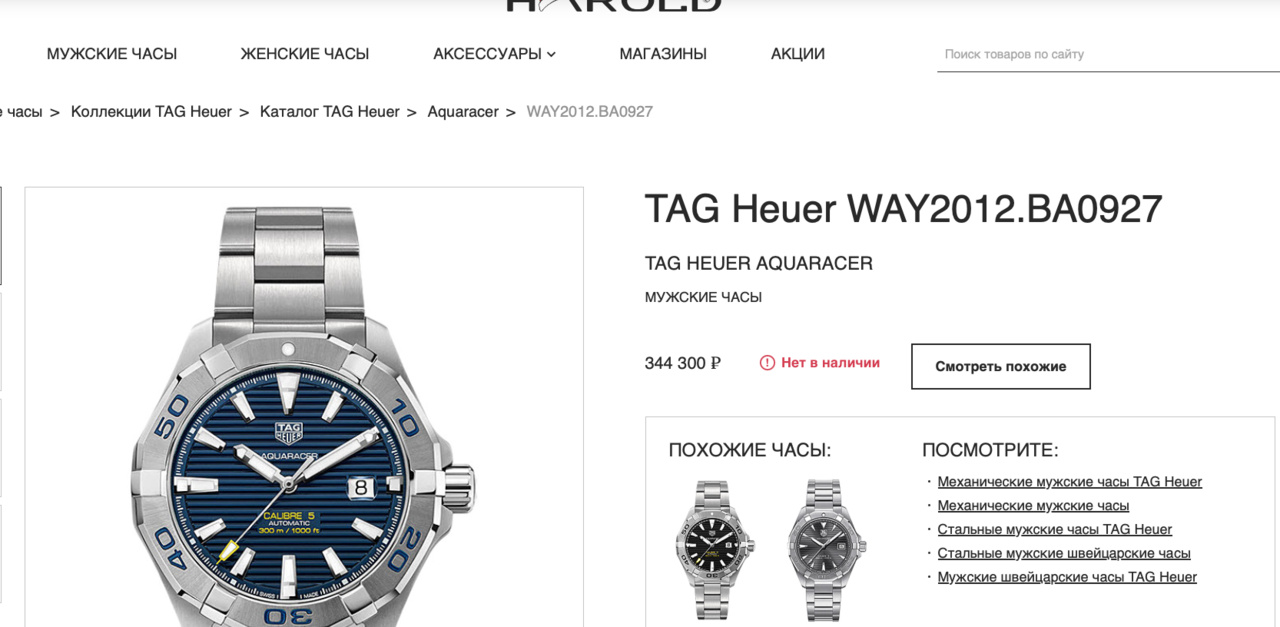Image resolution: width=1280 pixels, height=627 pixels.
Task: Expand the АКСЕССУАРЫ dropdown chevron
Action: coord(551,54)
